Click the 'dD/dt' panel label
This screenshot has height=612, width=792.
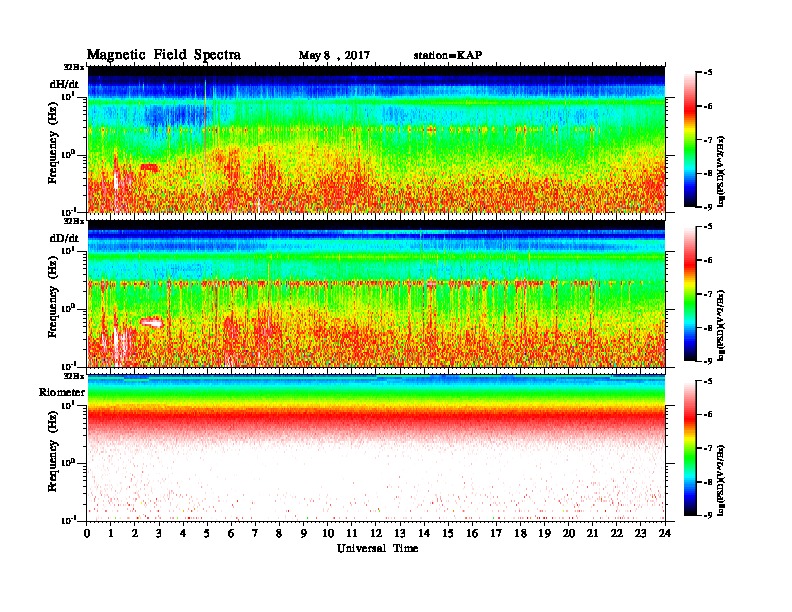[x=64, y=238]
